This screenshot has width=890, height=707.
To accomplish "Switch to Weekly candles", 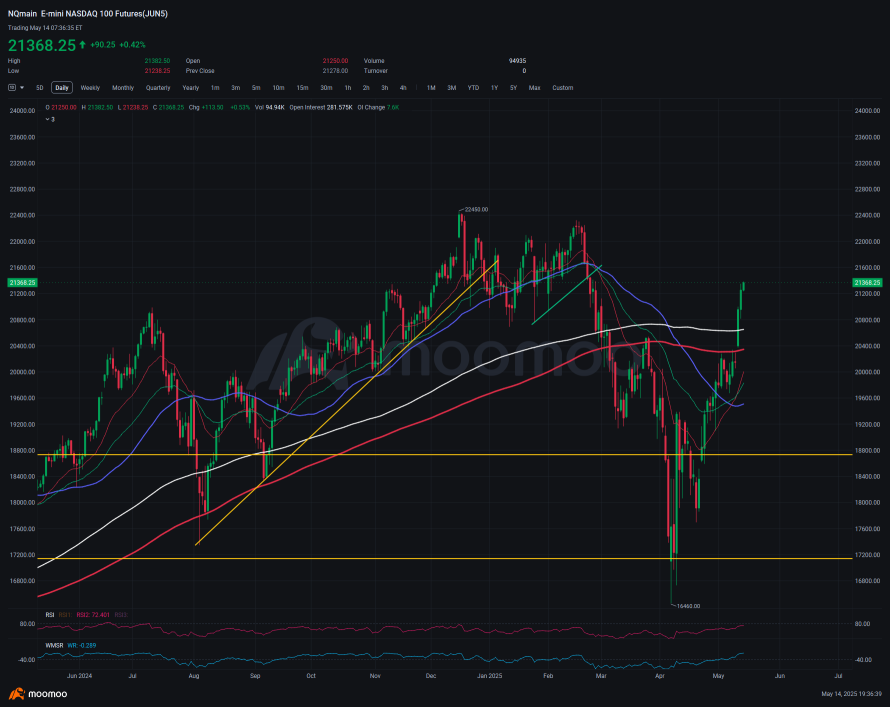I will point(90,88).
